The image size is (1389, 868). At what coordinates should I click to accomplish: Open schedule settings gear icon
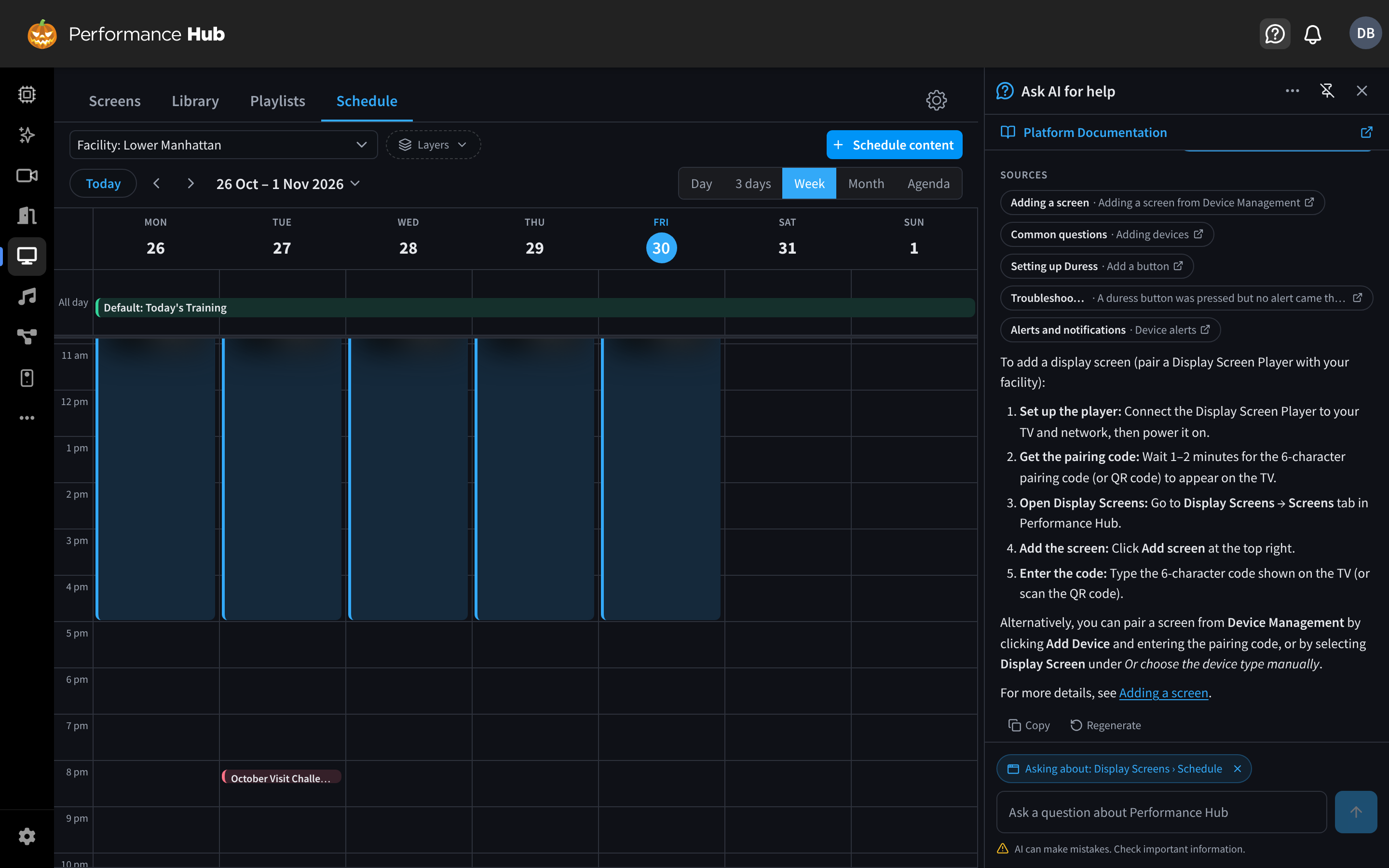tap(936, 100)
